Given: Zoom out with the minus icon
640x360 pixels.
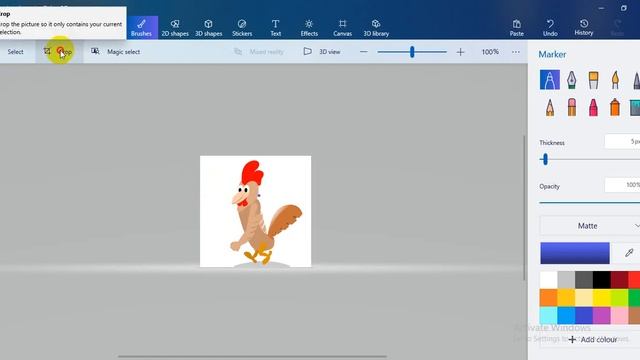Looking at the screenshot, I should coord(364,52).
